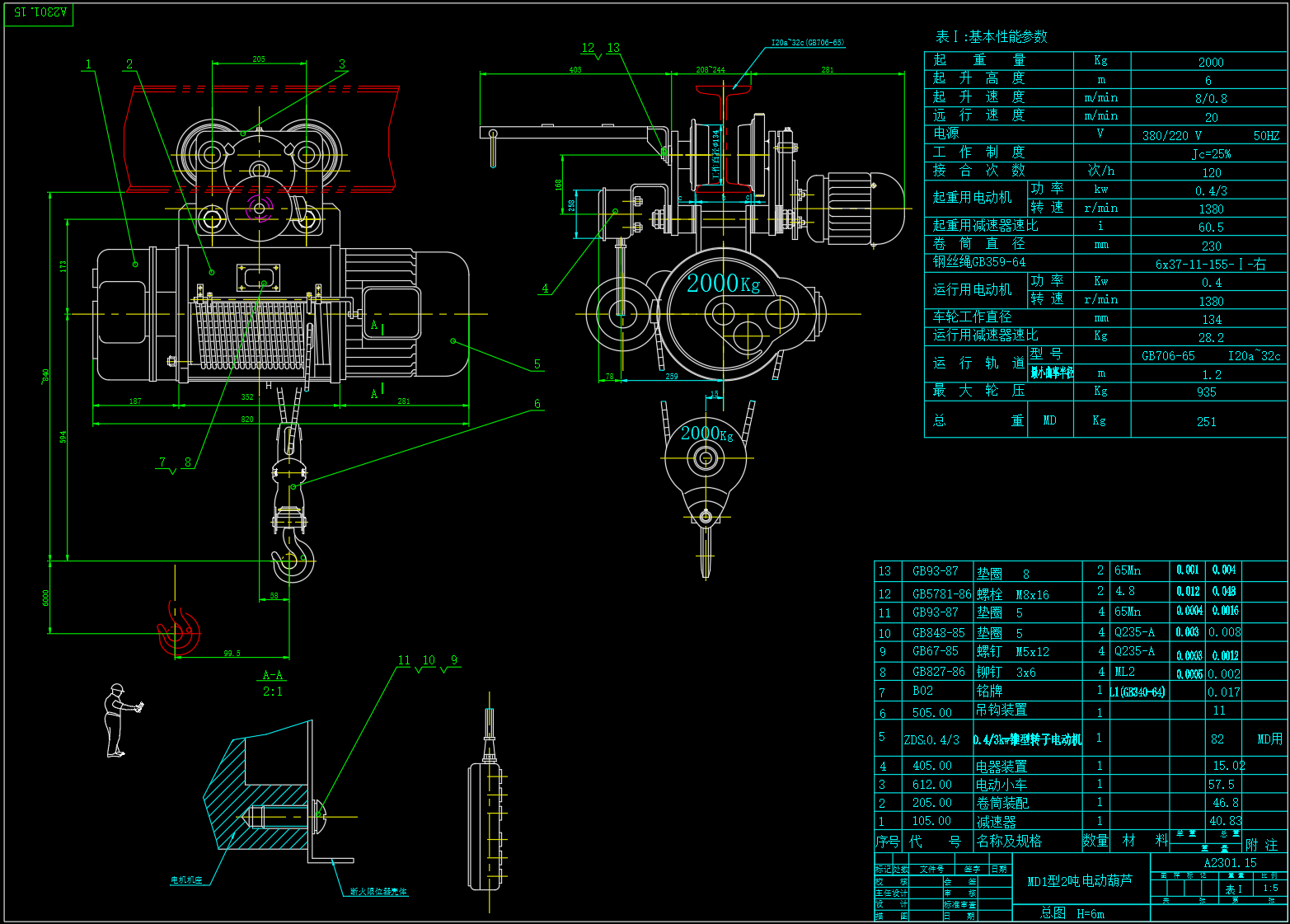Select the large 2000Kg label on drum

[724, 284]
